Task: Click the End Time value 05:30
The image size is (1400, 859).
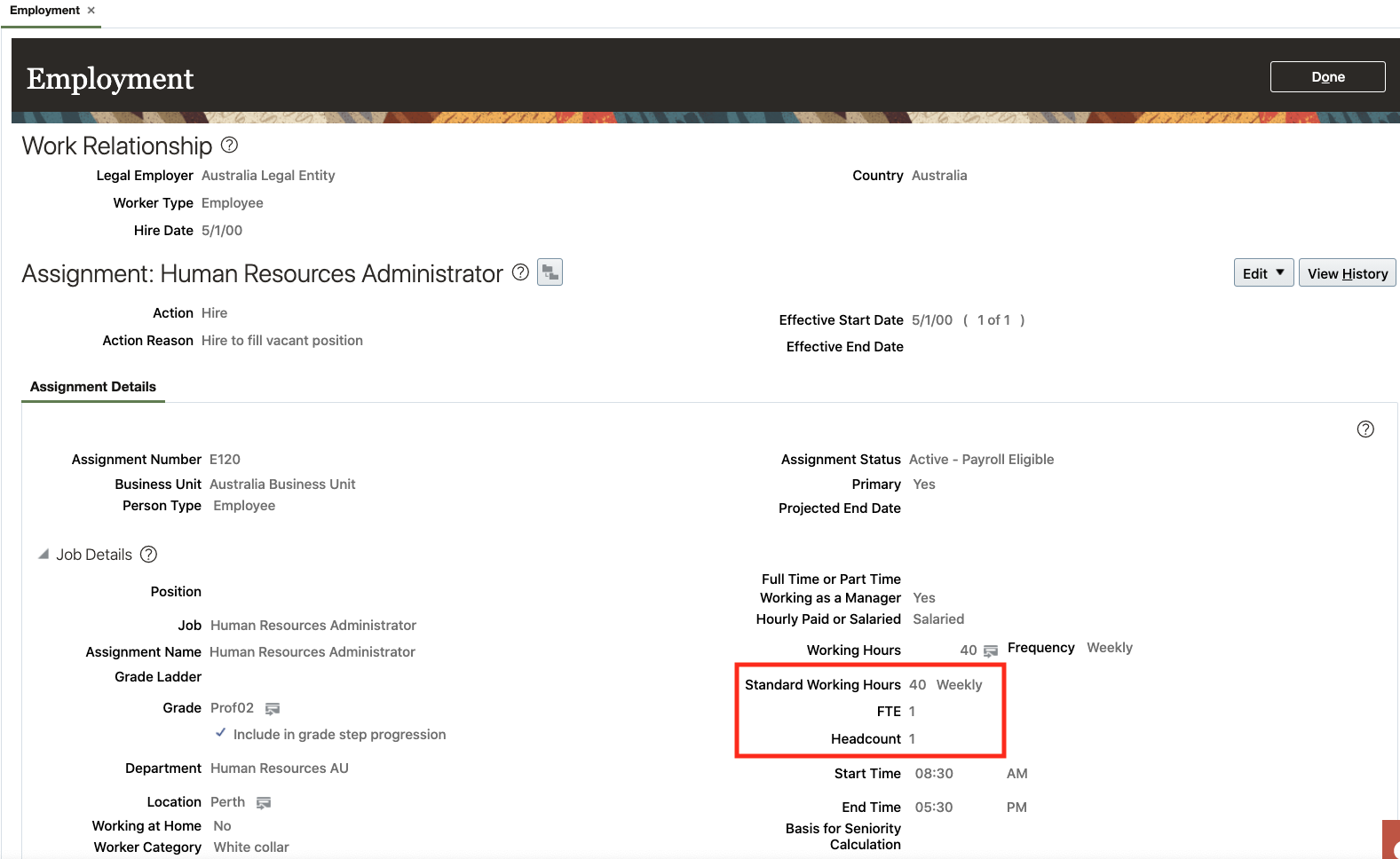Action: click(x=934, y=808)
